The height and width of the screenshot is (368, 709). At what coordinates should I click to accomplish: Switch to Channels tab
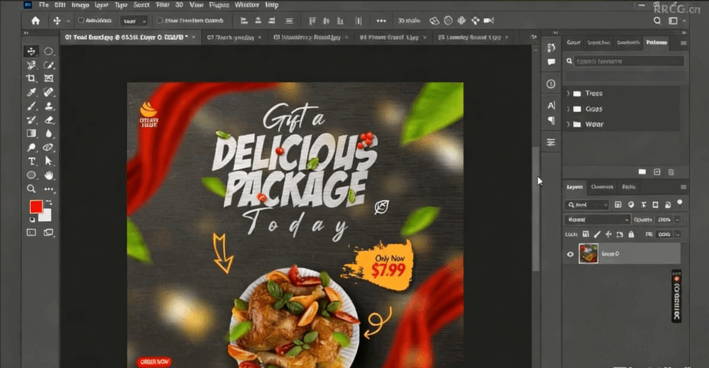(x=602, y=187)
